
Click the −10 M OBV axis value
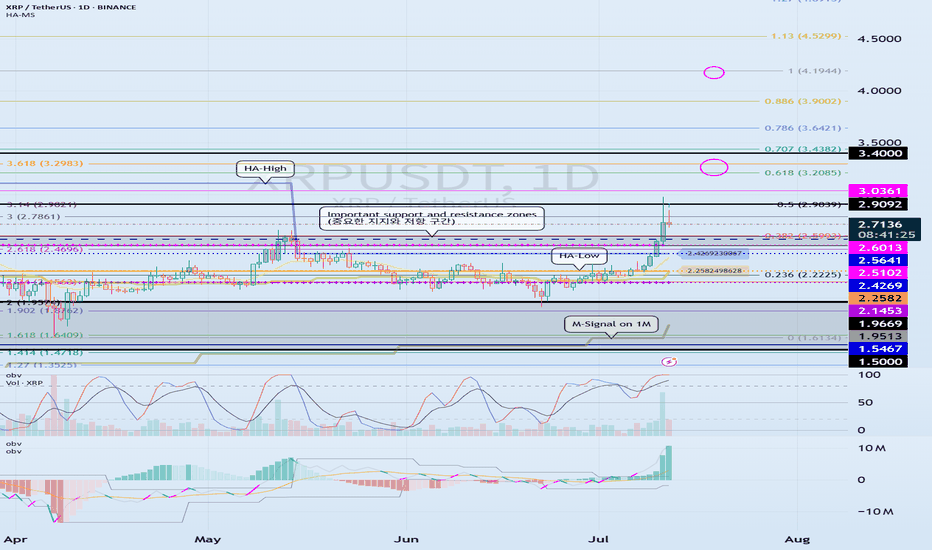pos(875,511)
